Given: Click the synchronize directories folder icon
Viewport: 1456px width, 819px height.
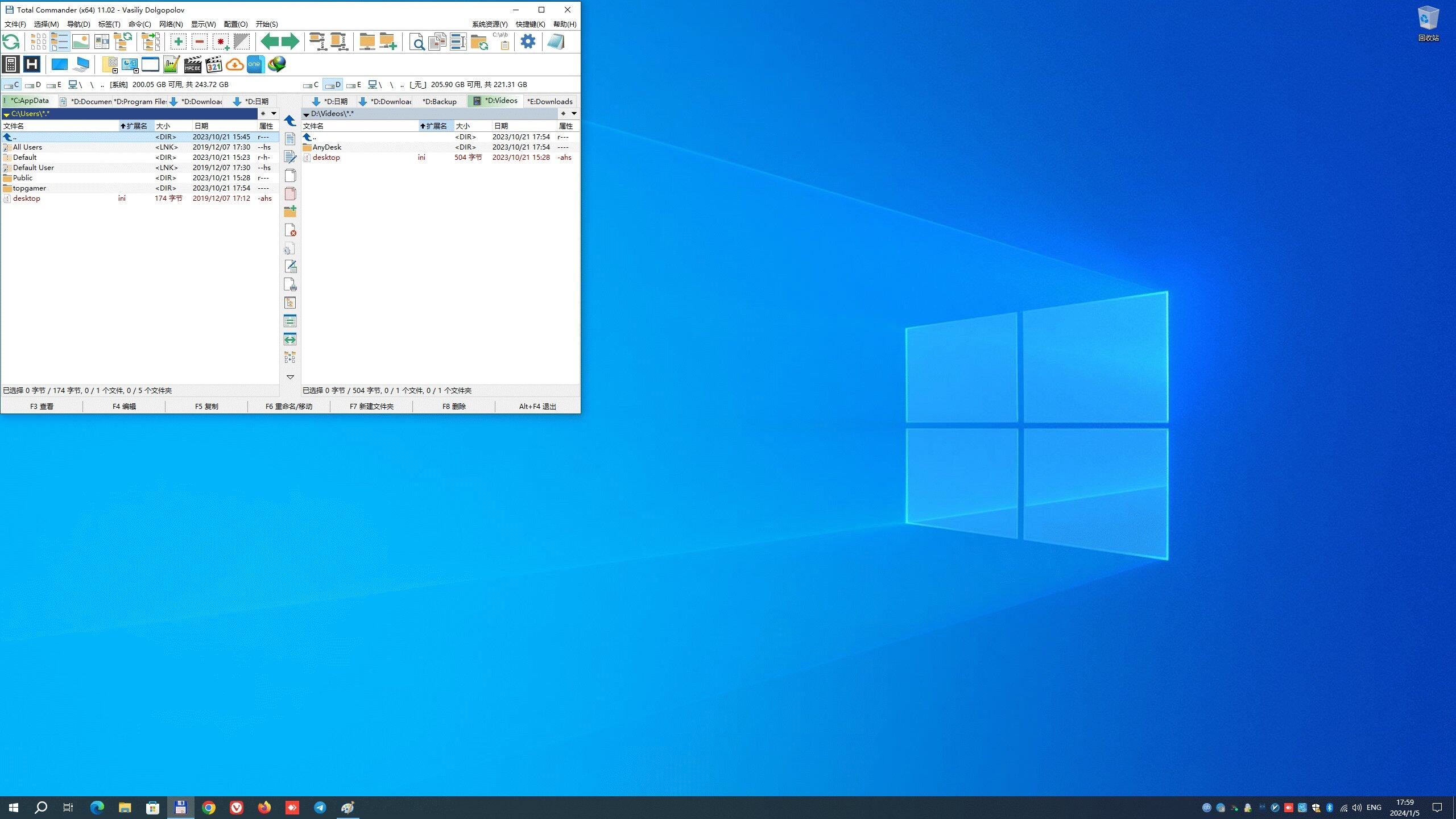Looking at the screenshot, I should [479, 42].
